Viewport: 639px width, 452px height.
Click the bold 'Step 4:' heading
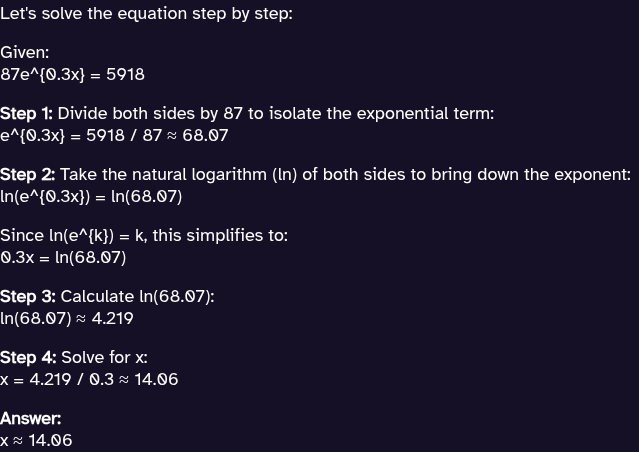click(28, 357)
